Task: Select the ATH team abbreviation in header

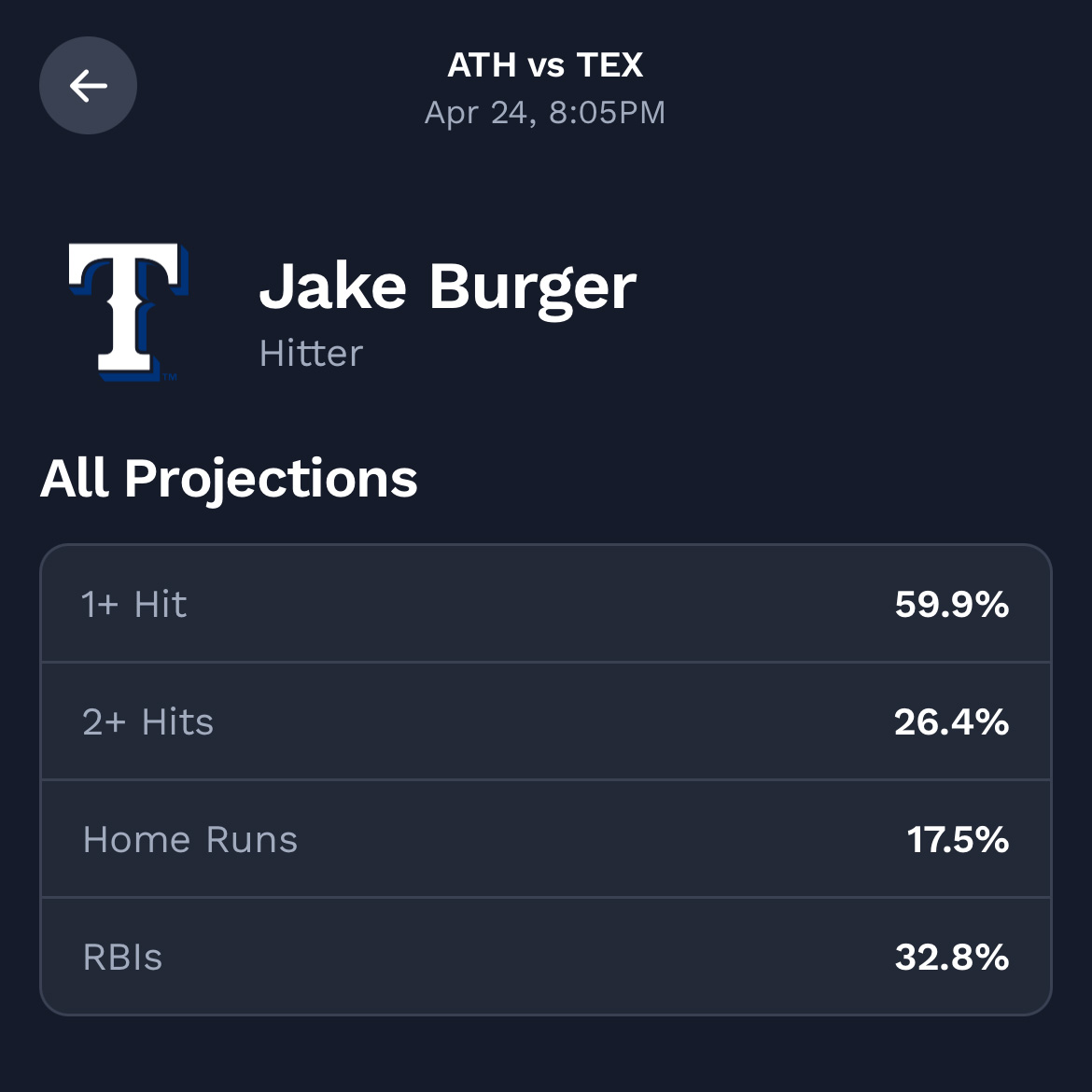Action: tap(482, 65)
